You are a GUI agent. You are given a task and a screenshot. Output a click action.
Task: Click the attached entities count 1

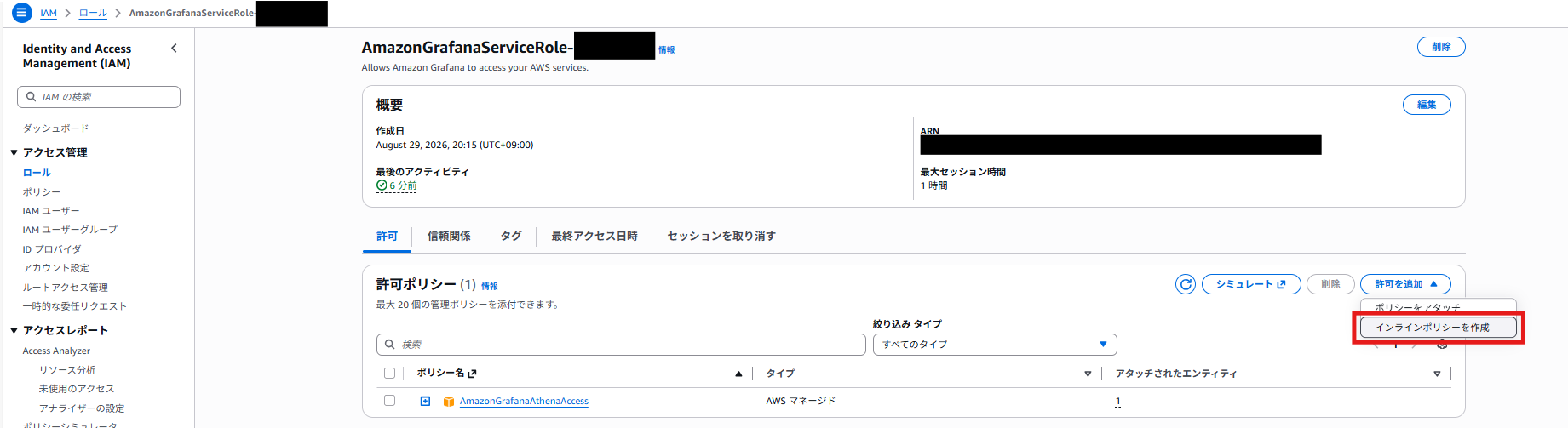(x=1118, y=402)
